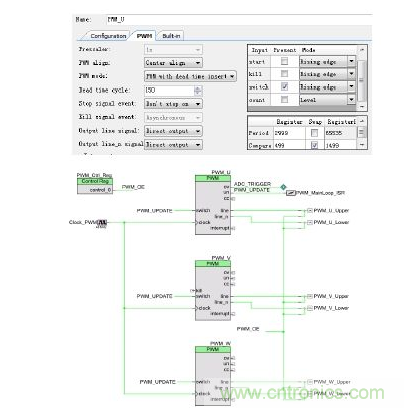Click the PWM_U_Upper output pin

(310, 210)
